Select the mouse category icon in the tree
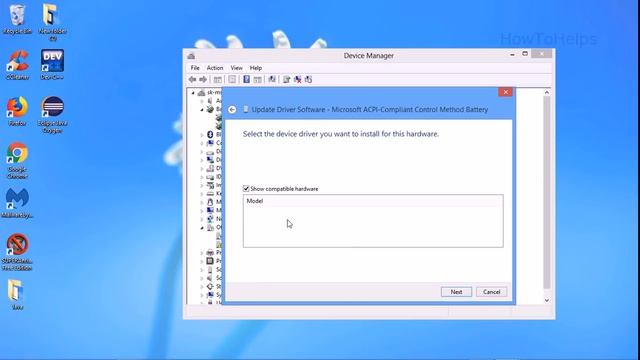640x360 pixels. point(210,202)
